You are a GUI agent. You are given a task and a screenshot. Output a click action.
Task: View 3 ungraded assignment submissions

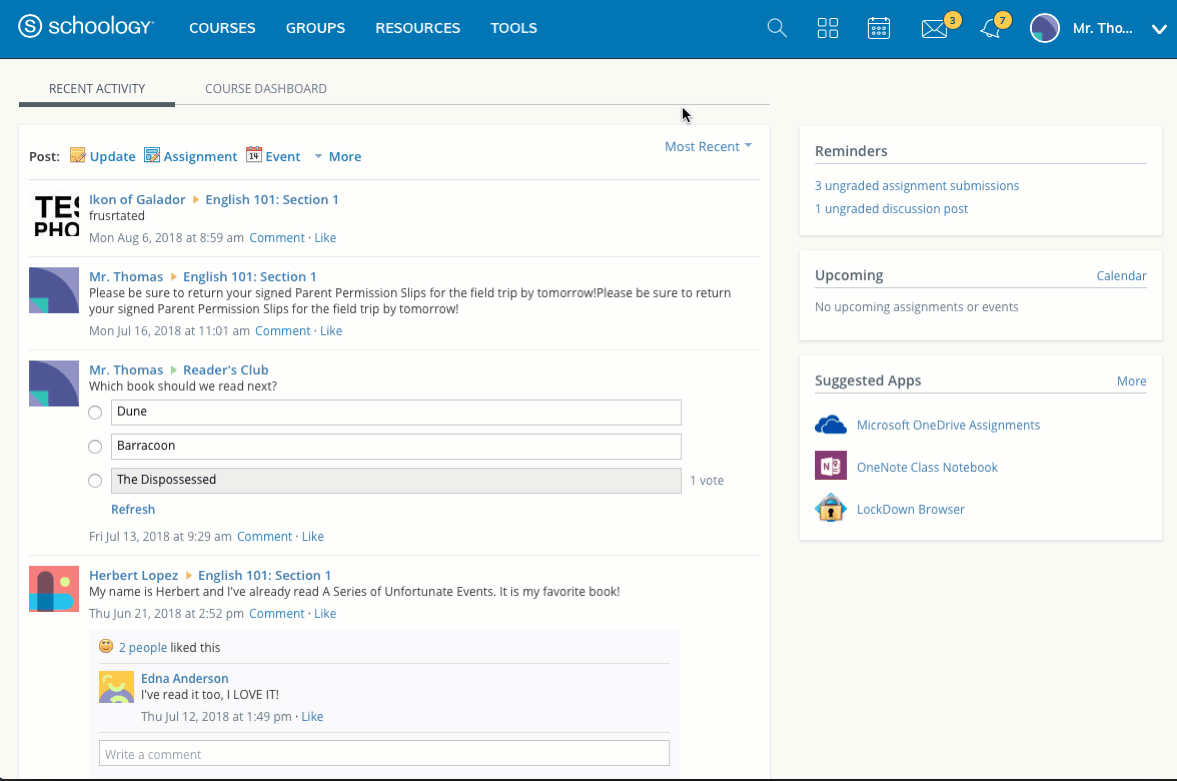(x=917, y=185)
